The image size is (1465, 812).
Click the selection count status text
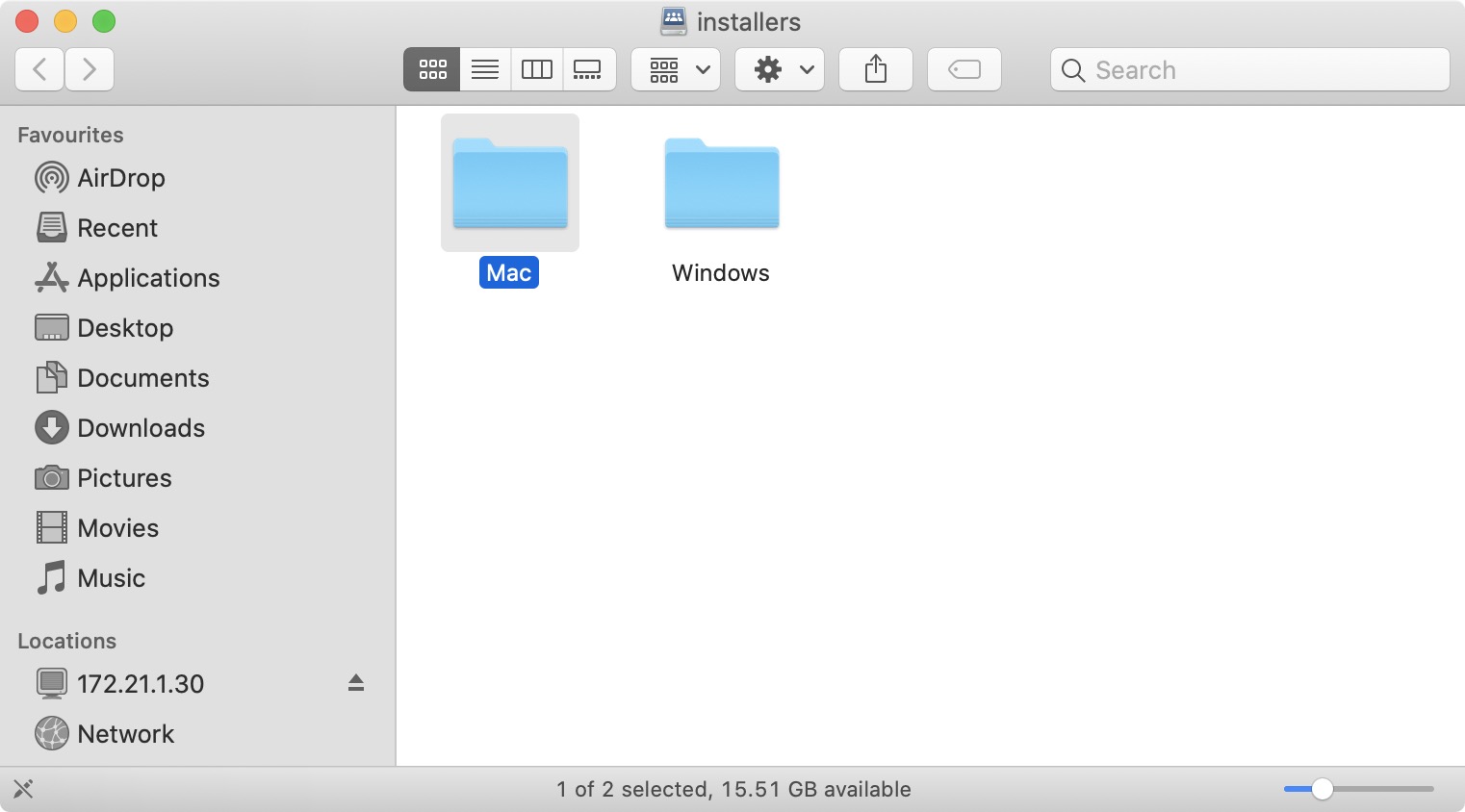[x=733, y=789]
